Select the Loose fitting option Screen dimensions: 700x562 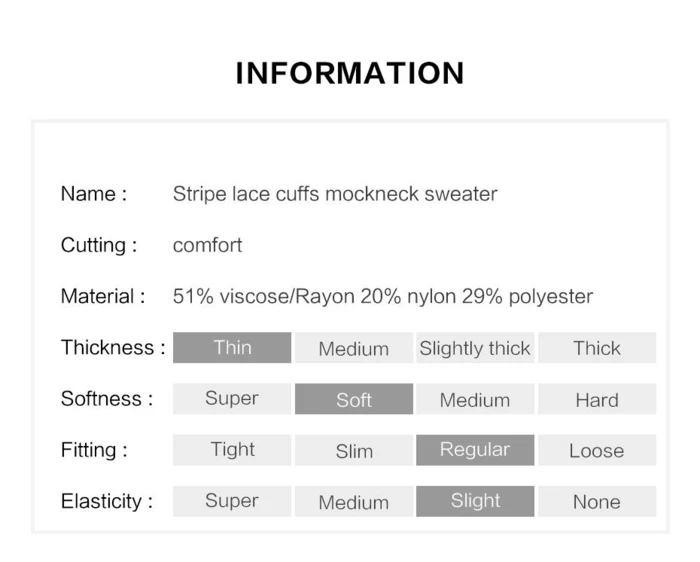597,450
